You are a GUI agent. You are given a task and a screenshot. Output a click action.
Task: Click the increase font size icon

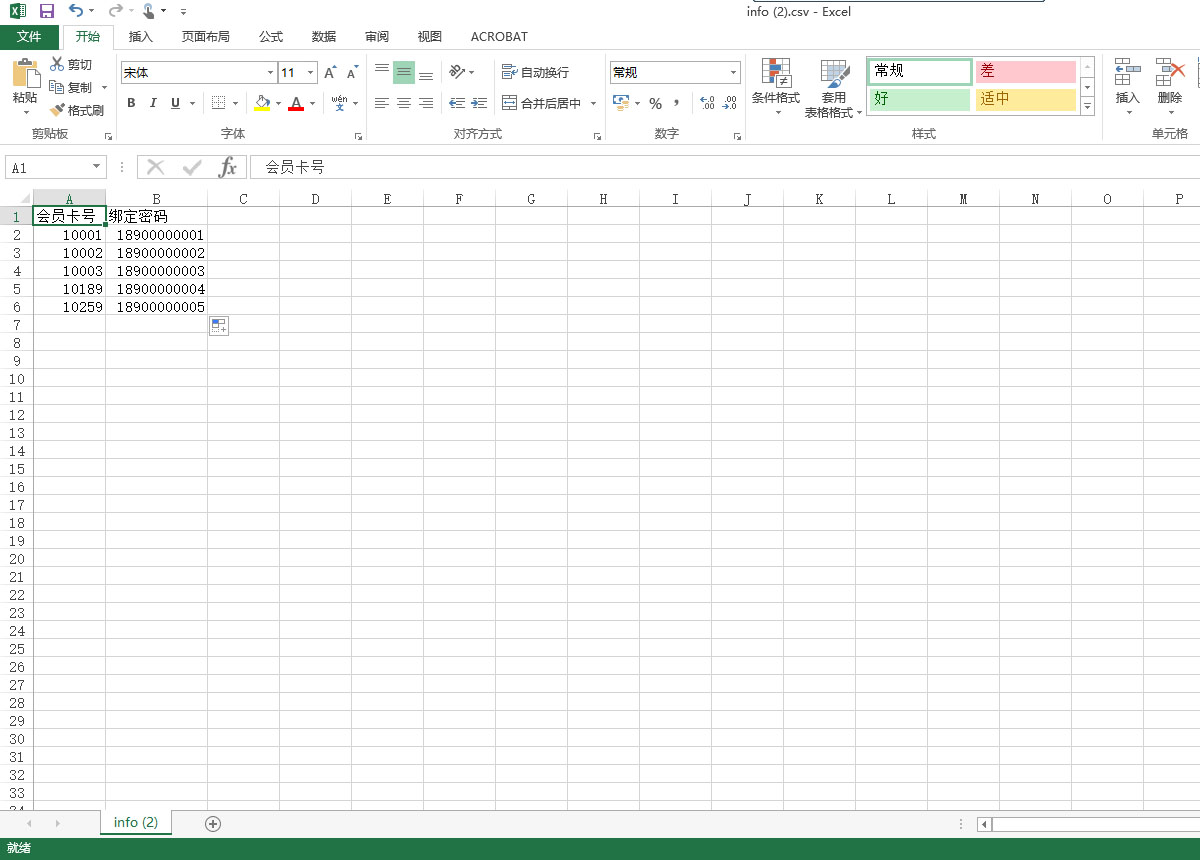[330, 73]
